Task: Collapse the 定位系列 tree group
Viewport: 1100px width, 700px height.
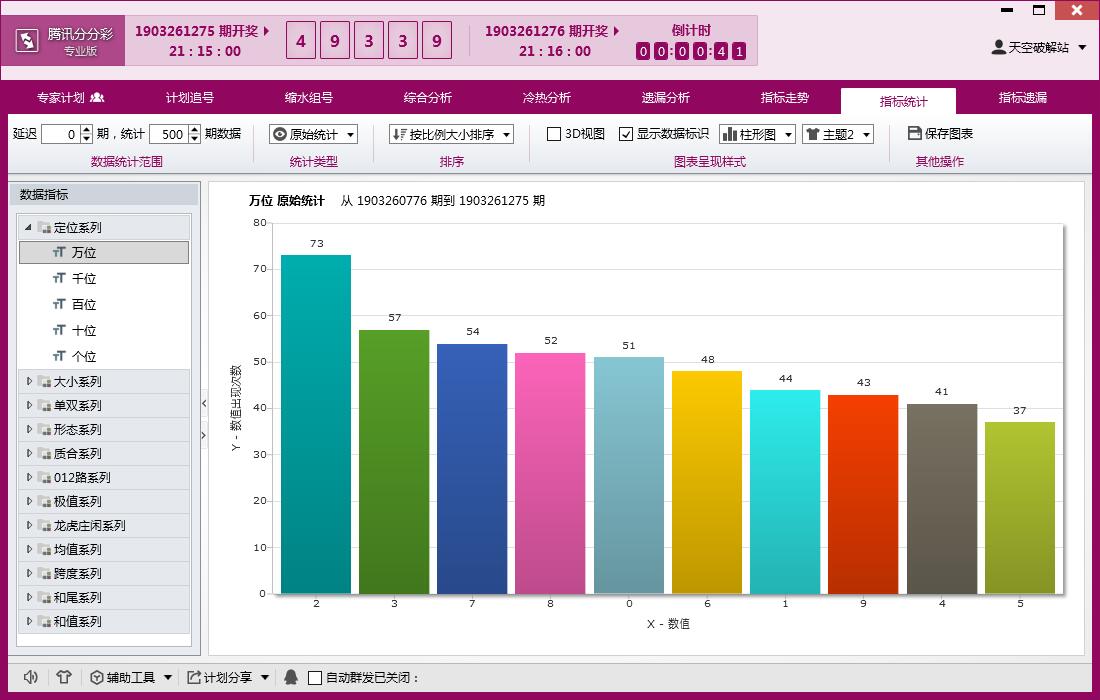Action: [28, 227]
